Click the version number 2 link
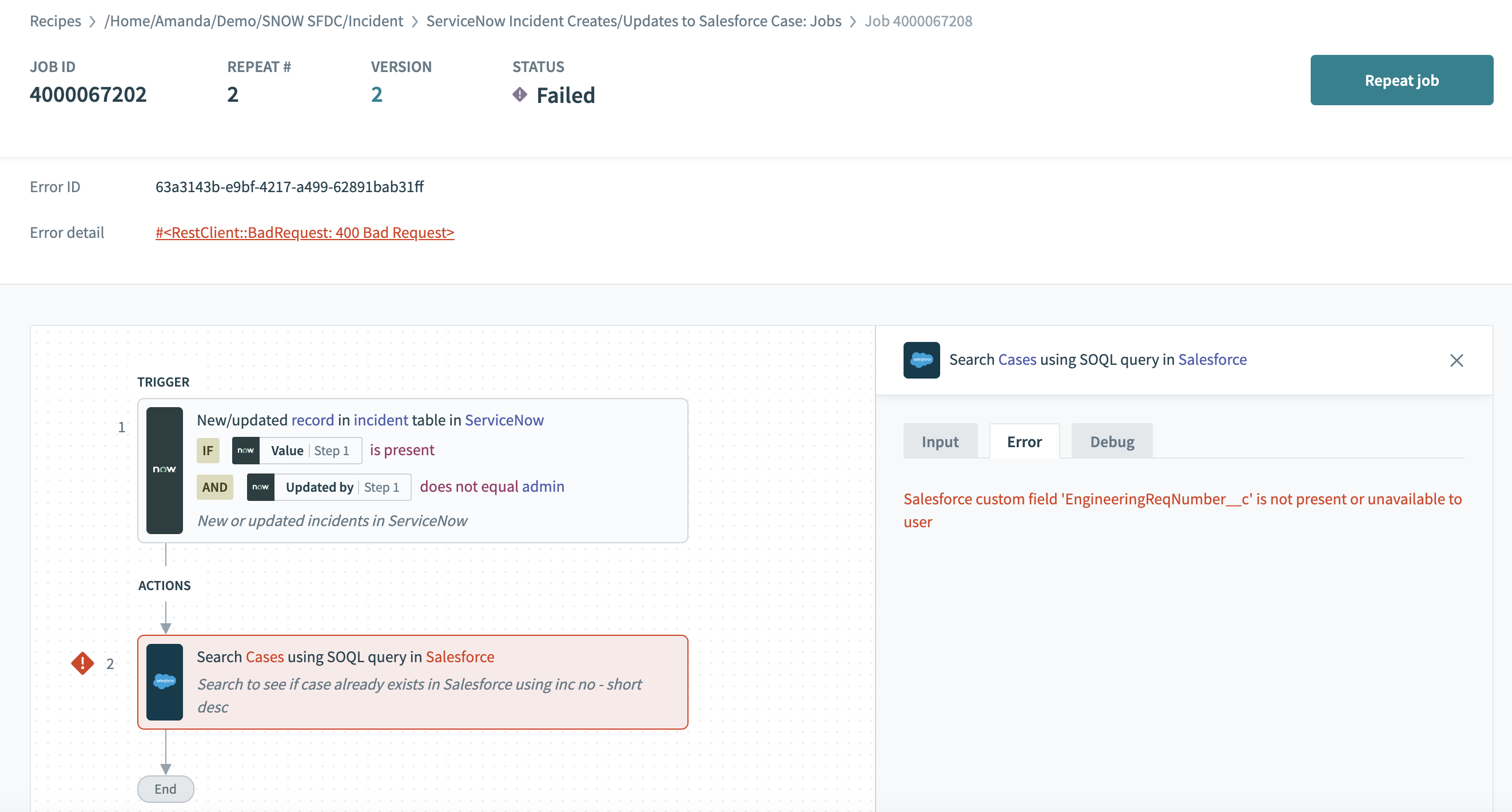The image size is (1512, 812). pos(376,94)
